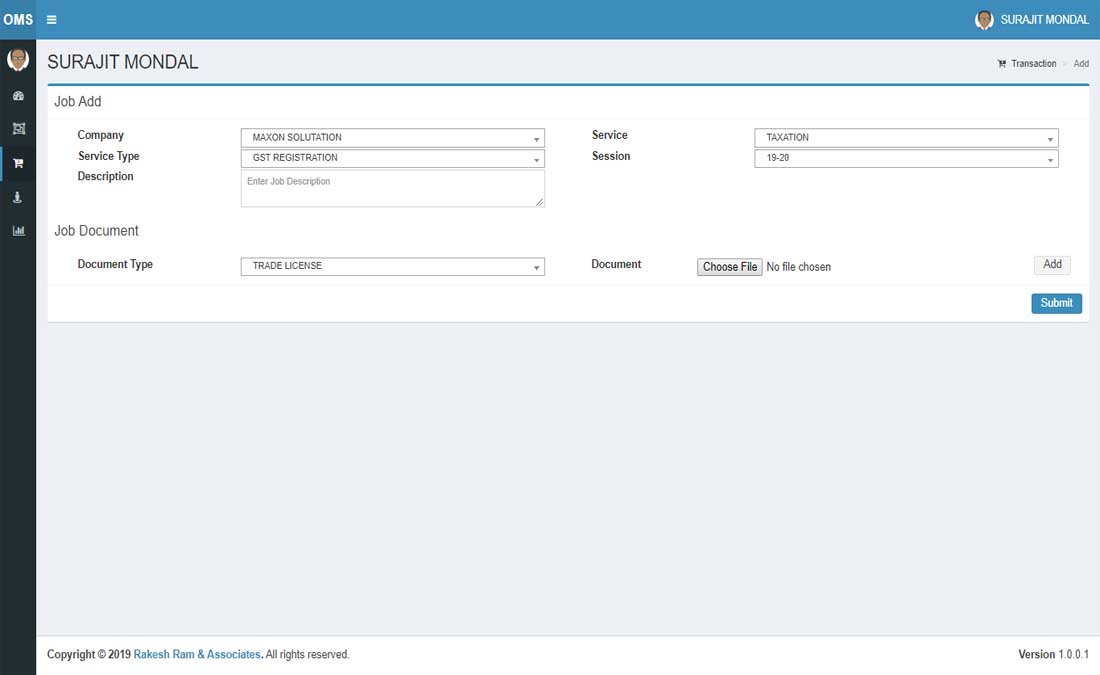Toggle the hamburger sidebar menu
The width and height of the screenshot is (1100, 675).
point(52,20)
